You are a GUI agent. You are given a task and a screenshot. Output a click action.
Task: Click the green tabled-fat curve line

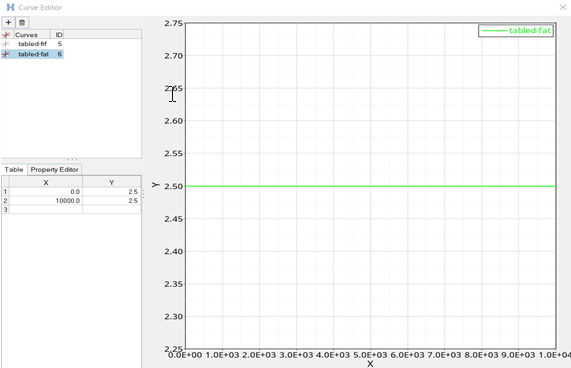click(371, 186)
